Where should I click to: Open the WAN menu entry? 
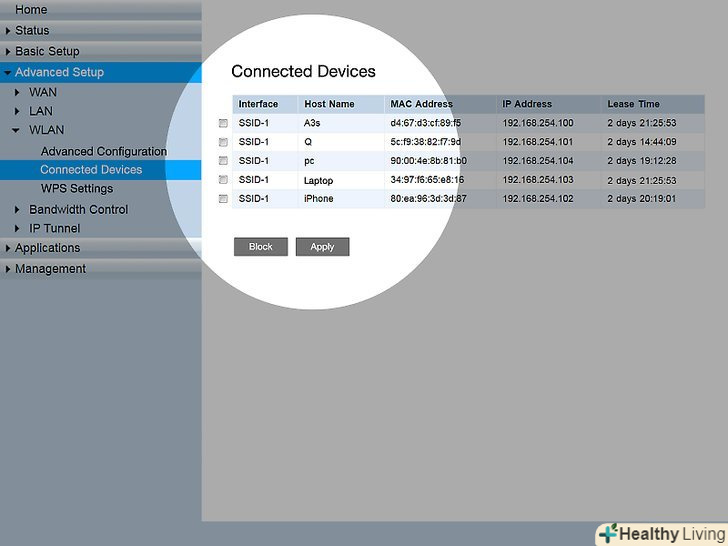coord(43,92)
